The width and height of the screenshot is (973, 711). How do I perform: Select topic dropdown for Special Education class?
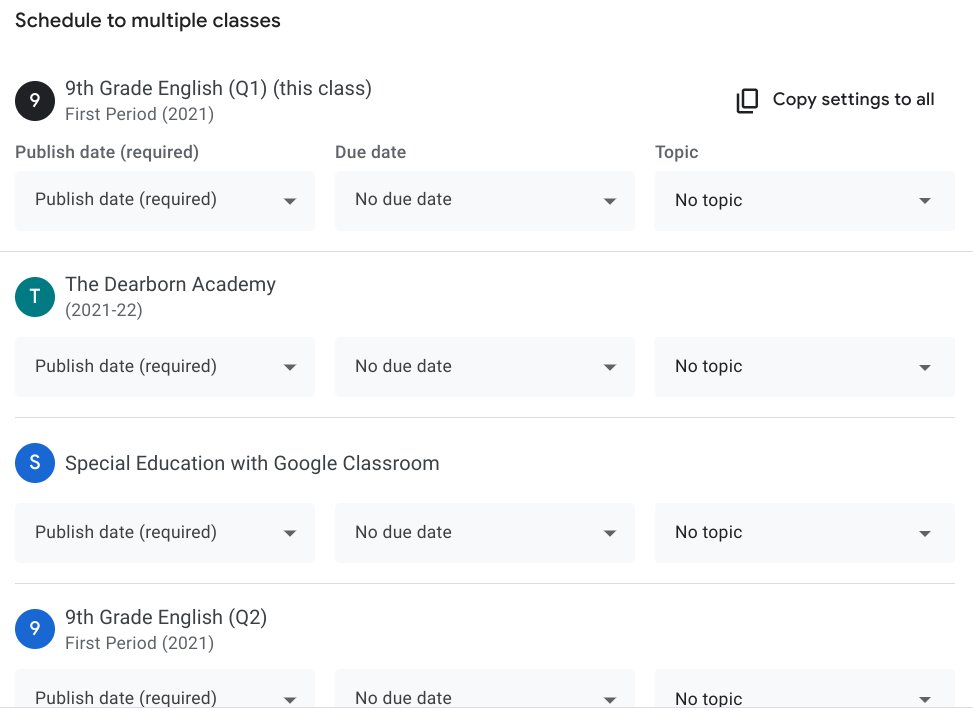(x=805, y=533)
